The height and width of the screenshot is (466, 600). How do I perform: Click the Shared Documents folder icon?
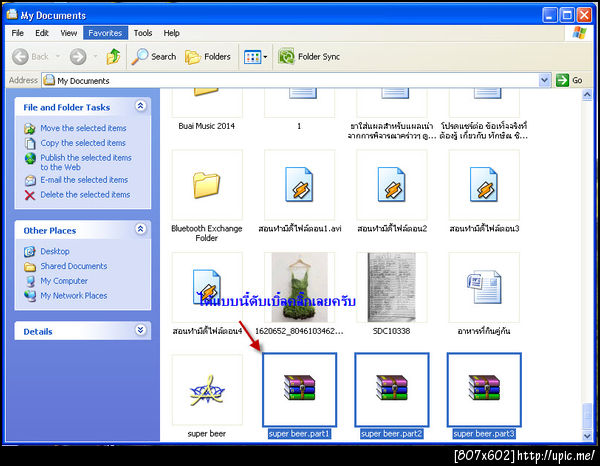tap(30, 267)
